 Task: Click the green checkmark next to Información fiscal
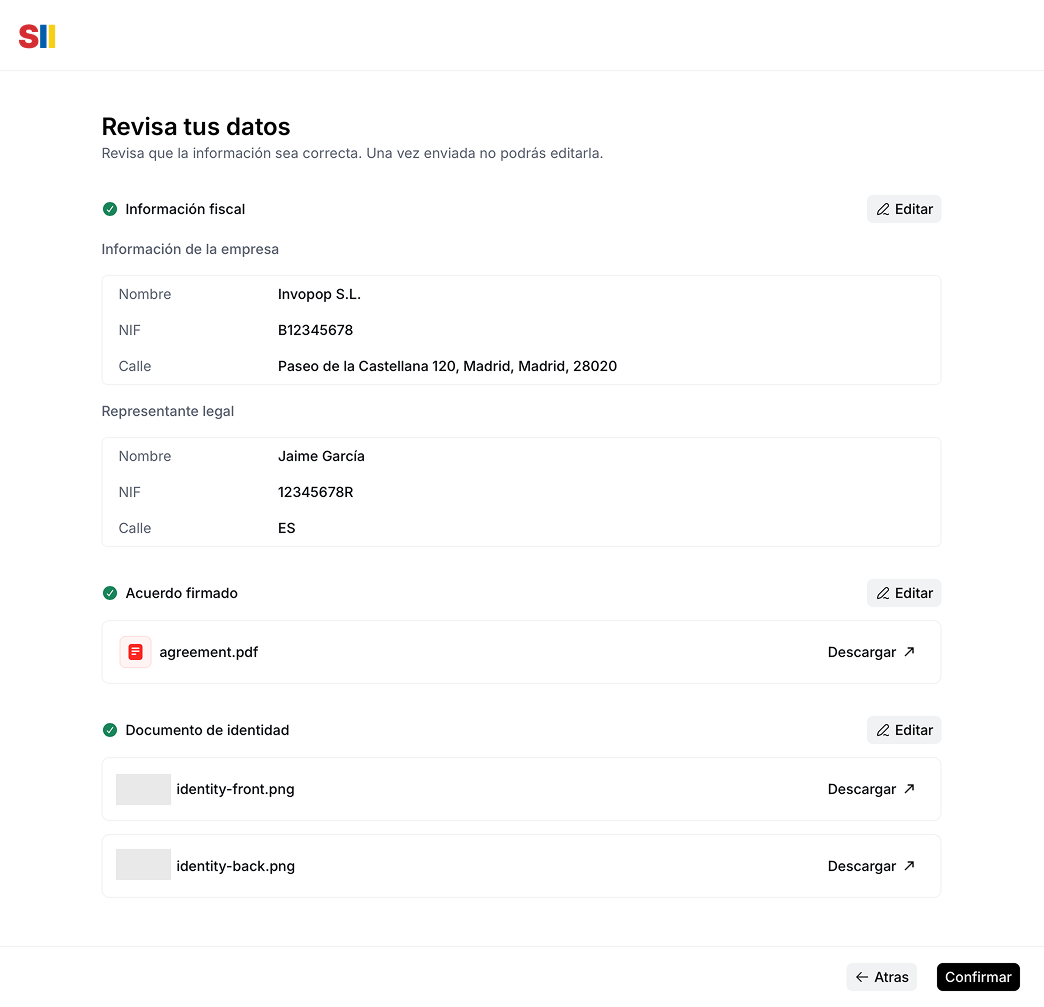(x=109, y=209)
